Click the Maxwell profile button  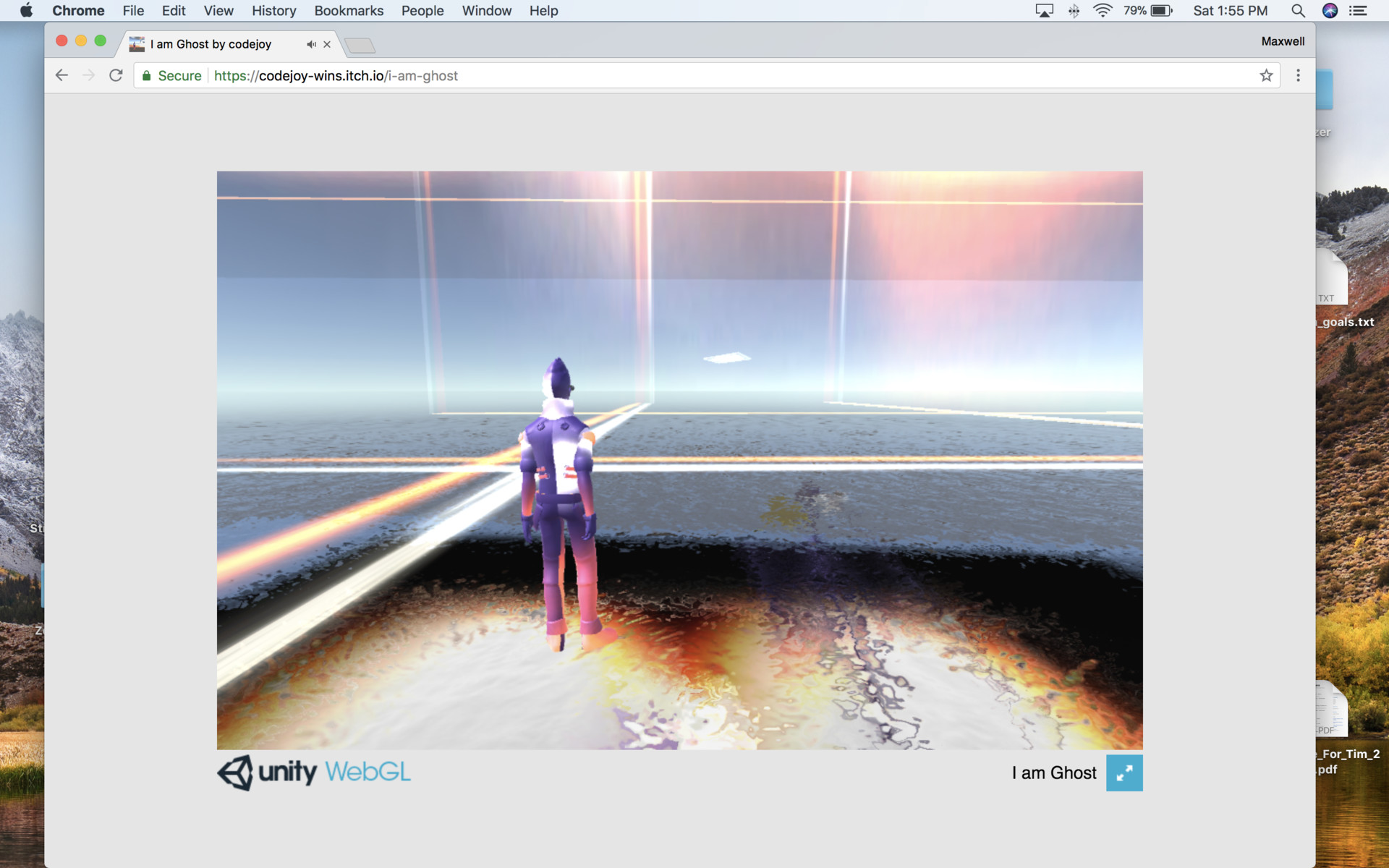point(1283,41)
